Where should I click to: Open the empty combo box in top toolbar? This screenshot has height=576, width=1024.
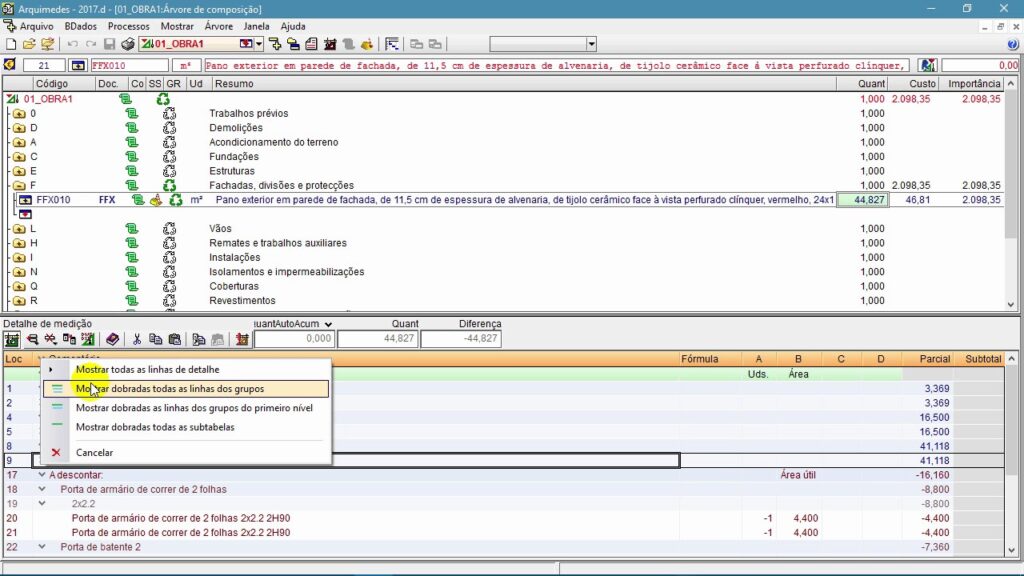pos(591,44)
